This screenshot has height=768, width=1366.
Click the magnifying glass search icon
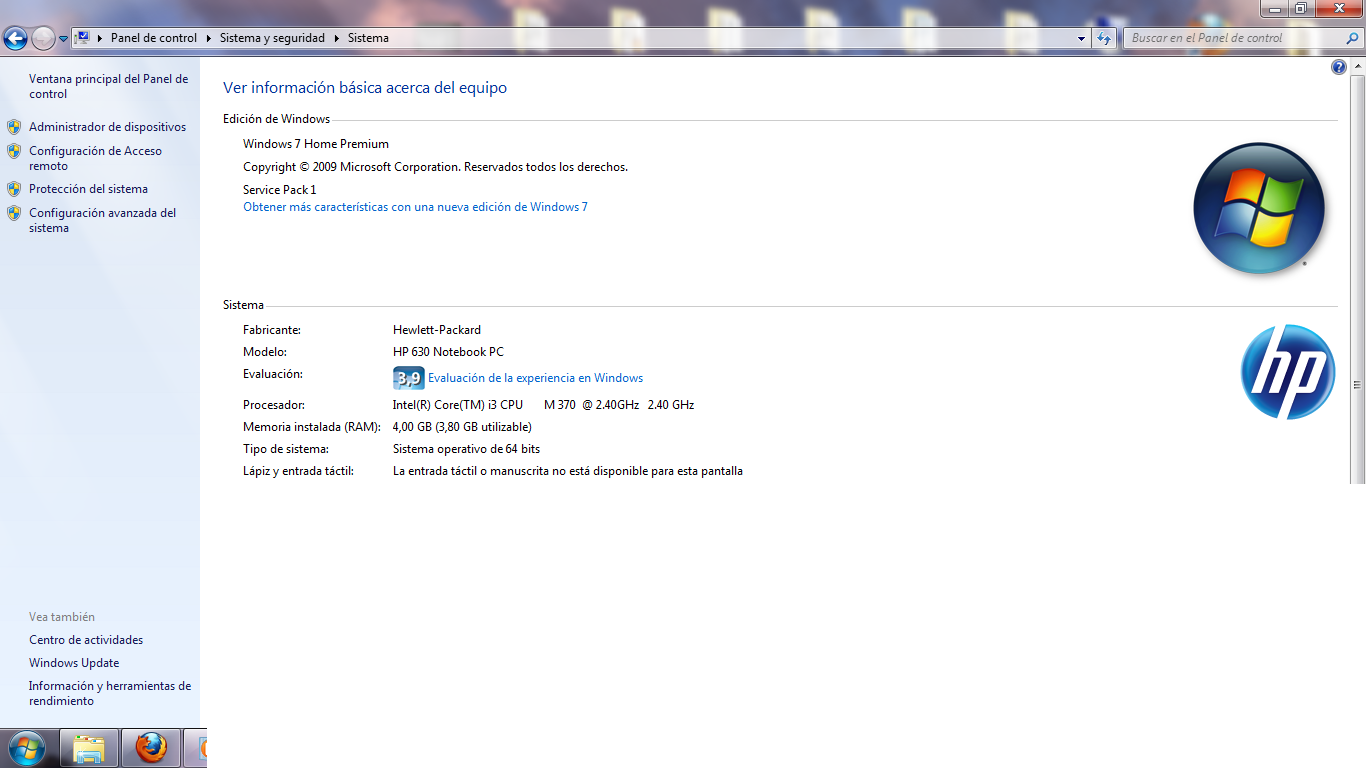click(x=1353, y=38)
